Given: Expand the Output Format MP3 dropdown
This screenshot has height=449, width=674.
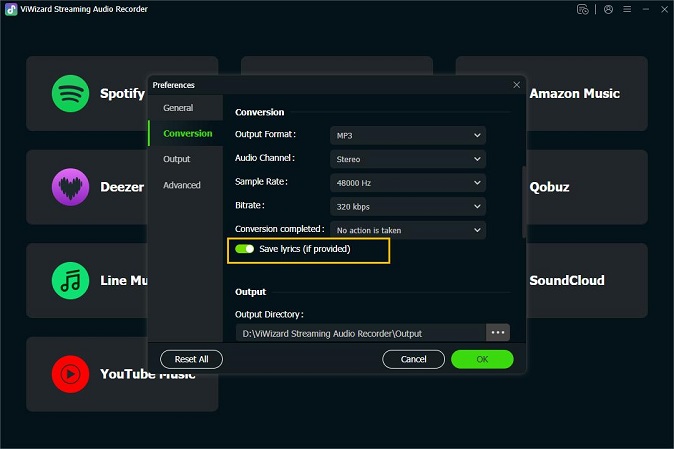Looking at the screenshot, I should pos(408,135).
